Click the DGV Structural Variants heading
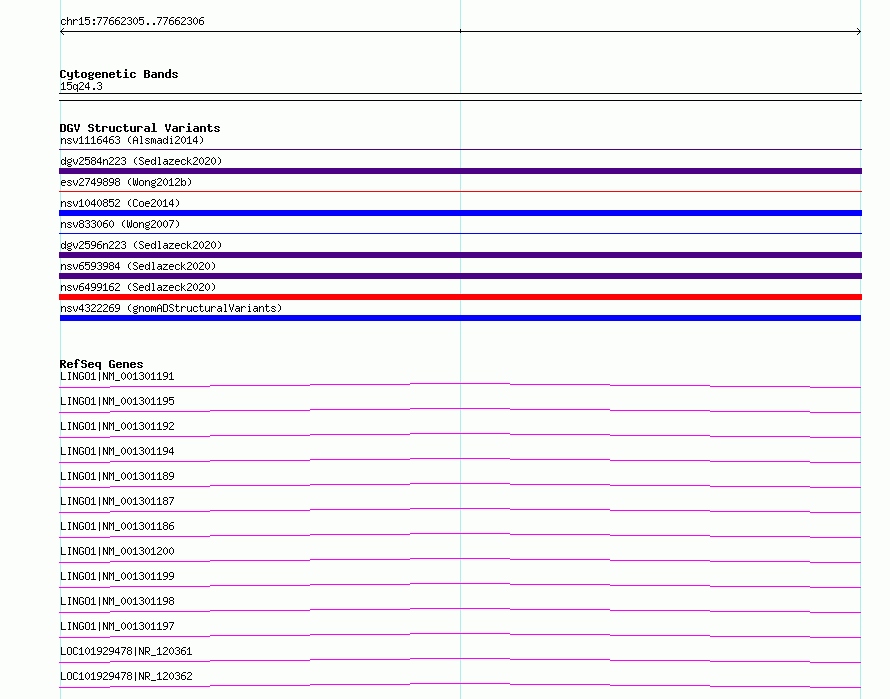Image resolution: width=890 pixels, height=699 pixels. (x=140, y=128)
